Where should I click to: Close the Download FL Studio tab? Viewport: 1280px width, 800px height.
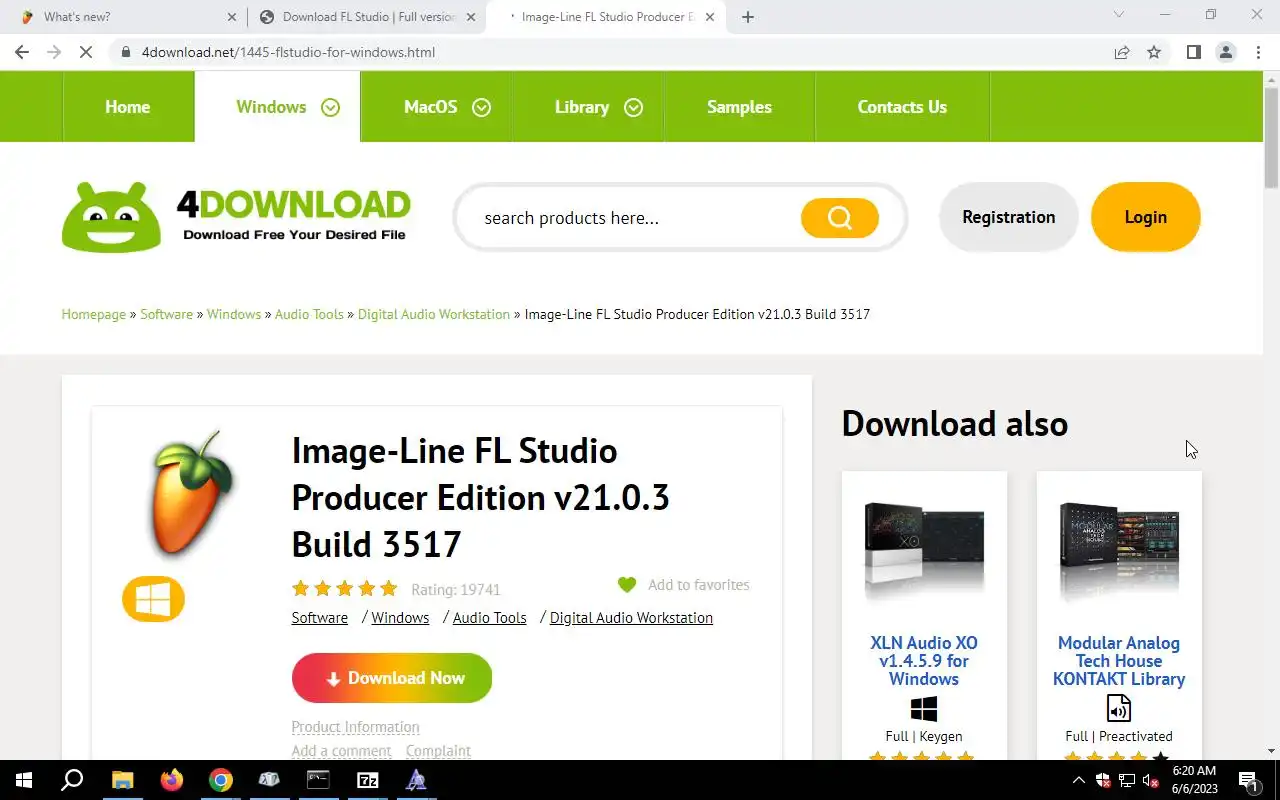pos(471,17)
